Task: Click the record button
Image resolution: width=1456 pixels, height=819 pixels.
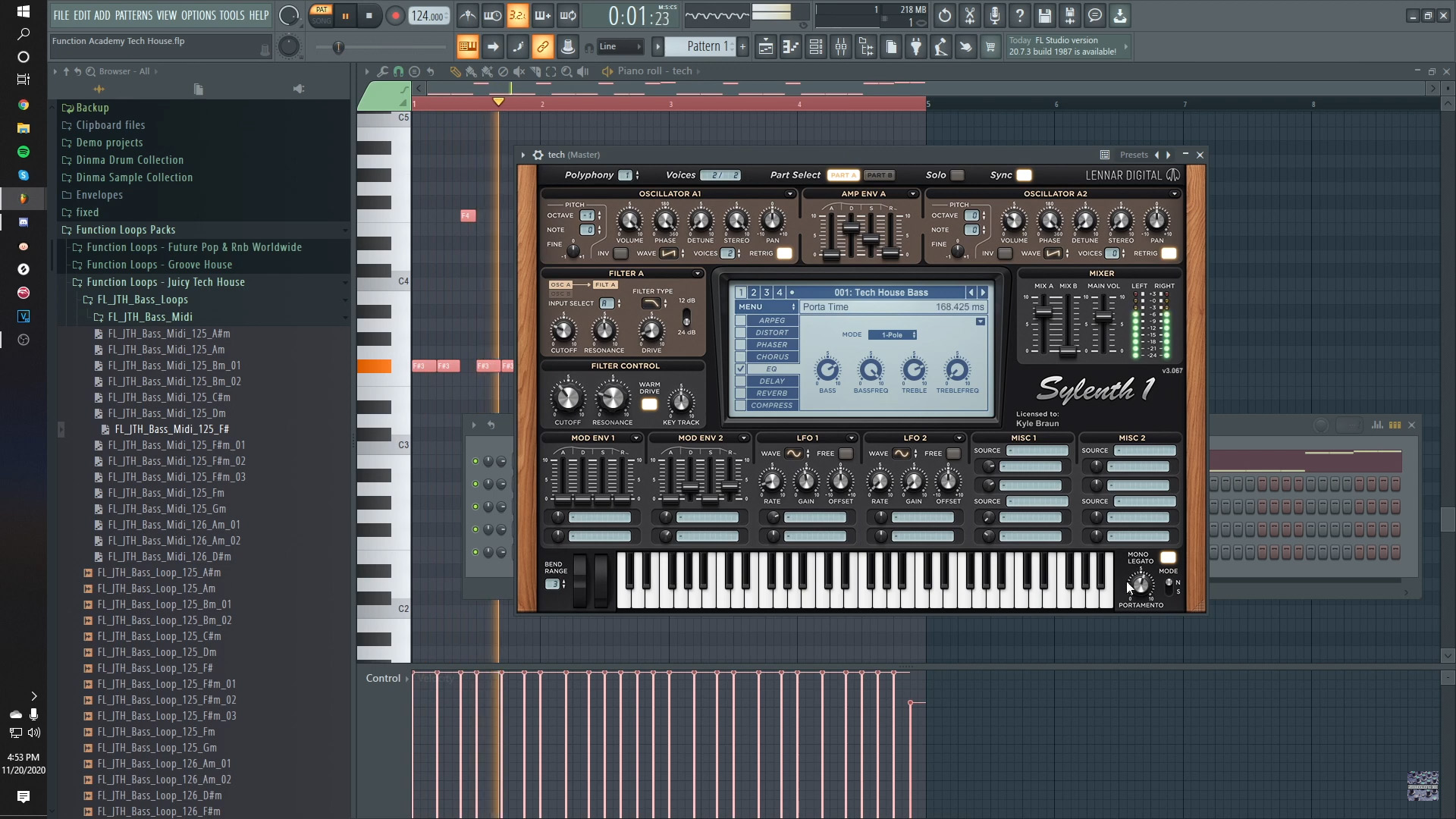Action: point(394,16)
